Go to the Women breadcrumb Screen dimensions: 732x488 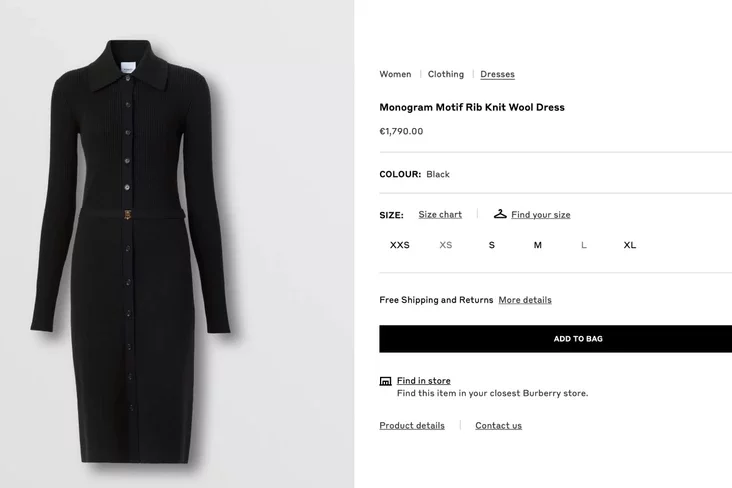pyautogui.click(x=395, y=74)
